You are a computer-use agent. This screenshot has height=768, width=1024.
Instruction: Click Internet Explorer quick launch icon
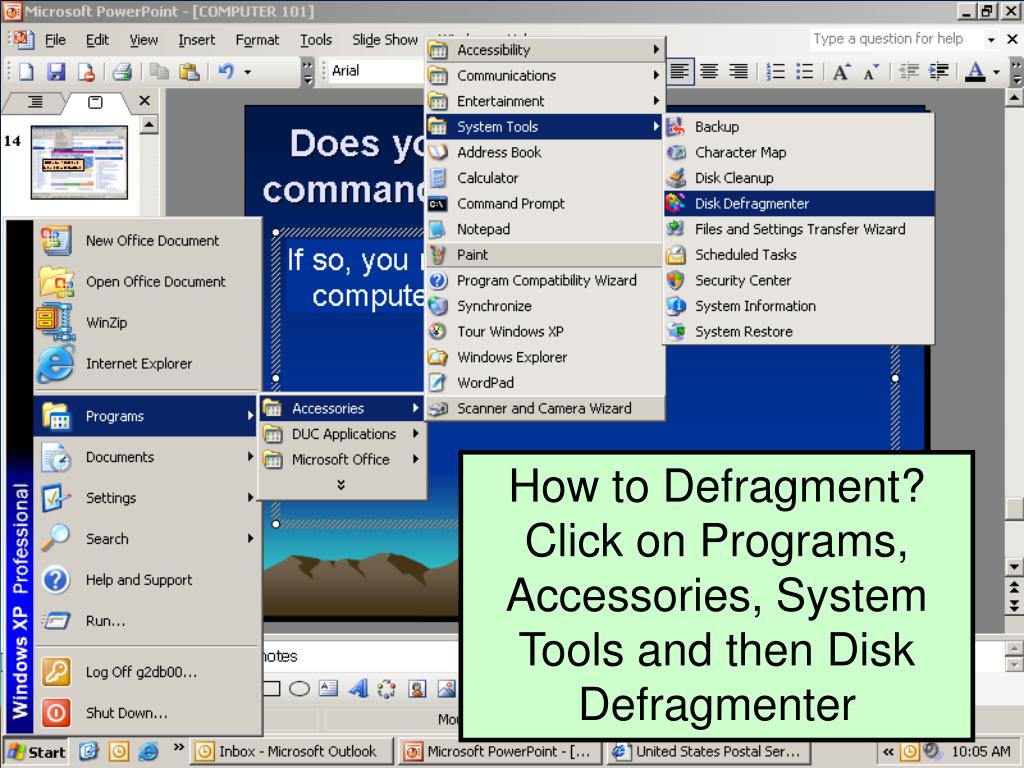pos(148,752)
